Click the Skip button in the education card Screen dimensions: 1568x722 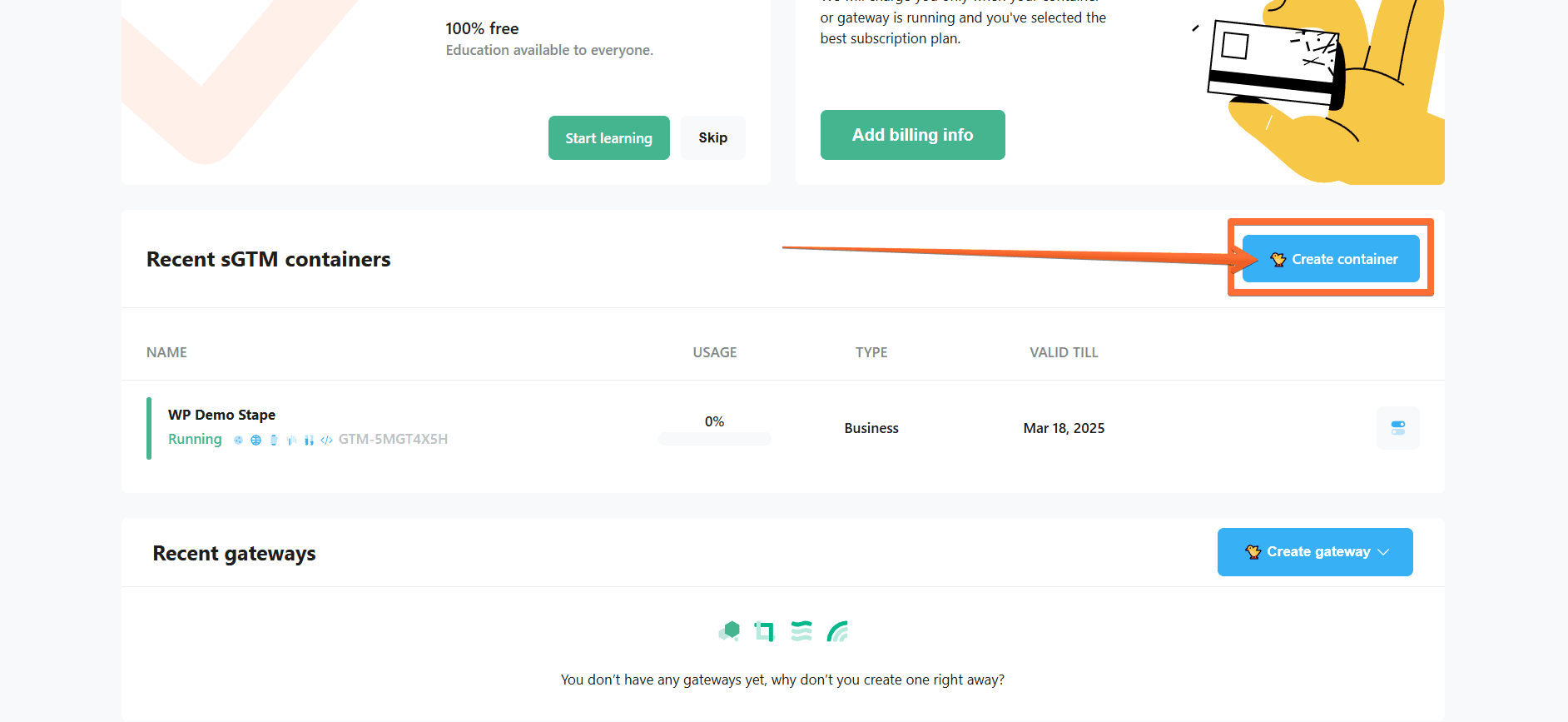712,137
